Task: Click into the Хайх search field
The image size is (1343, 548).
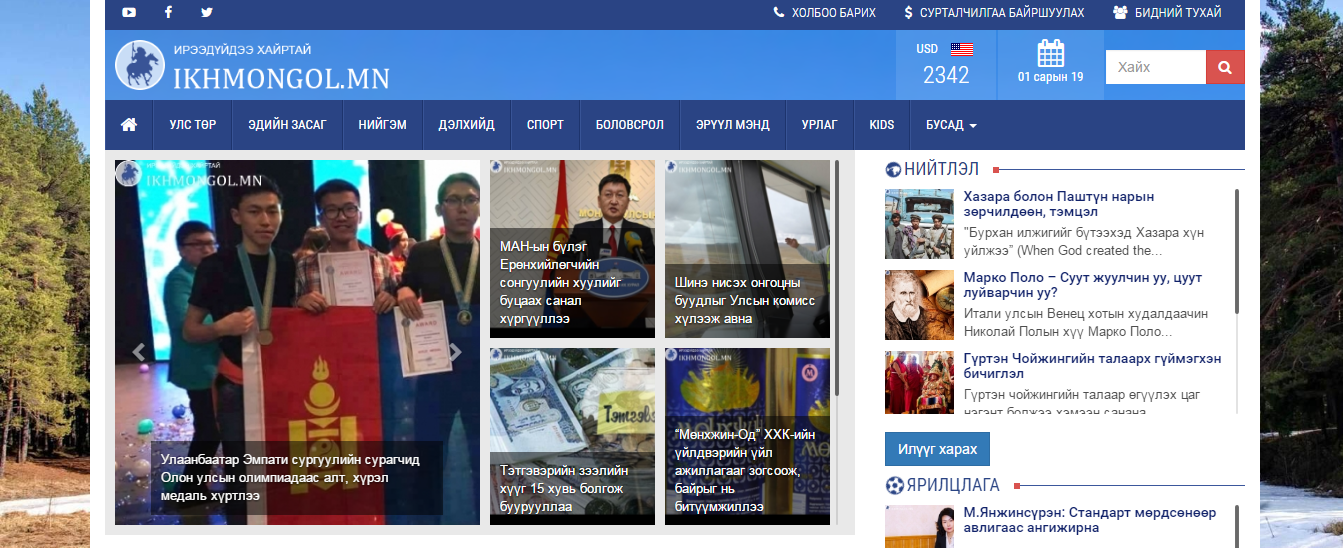Action: tap(1155, 67)
